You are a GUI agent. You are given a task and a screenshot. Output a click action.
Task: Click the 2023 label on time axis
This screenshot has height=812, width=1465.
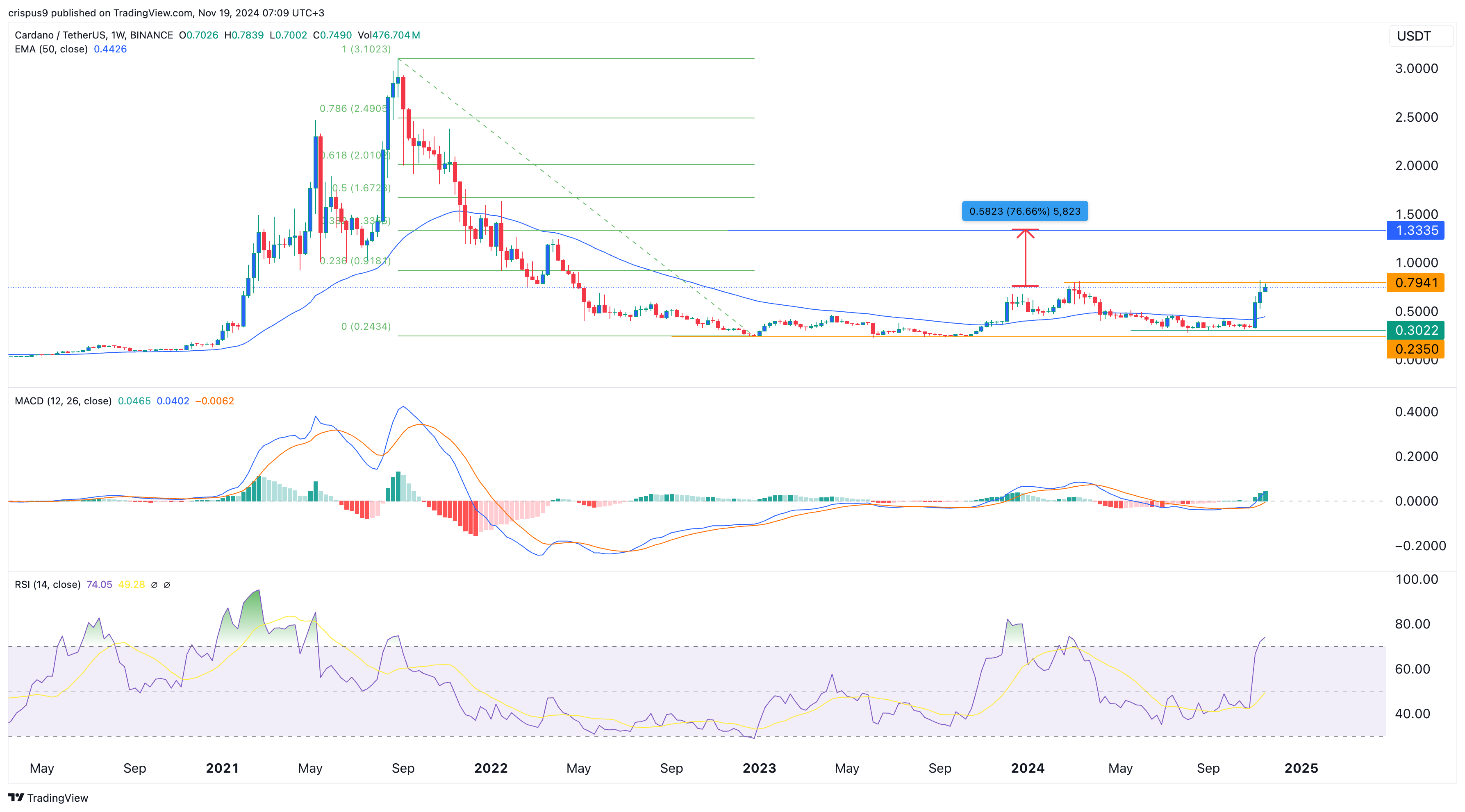tap(759, 768)
